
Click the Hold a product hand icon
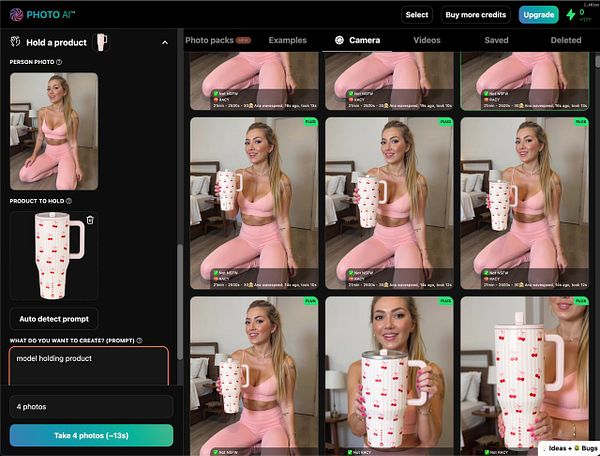(x=15, y=42)
